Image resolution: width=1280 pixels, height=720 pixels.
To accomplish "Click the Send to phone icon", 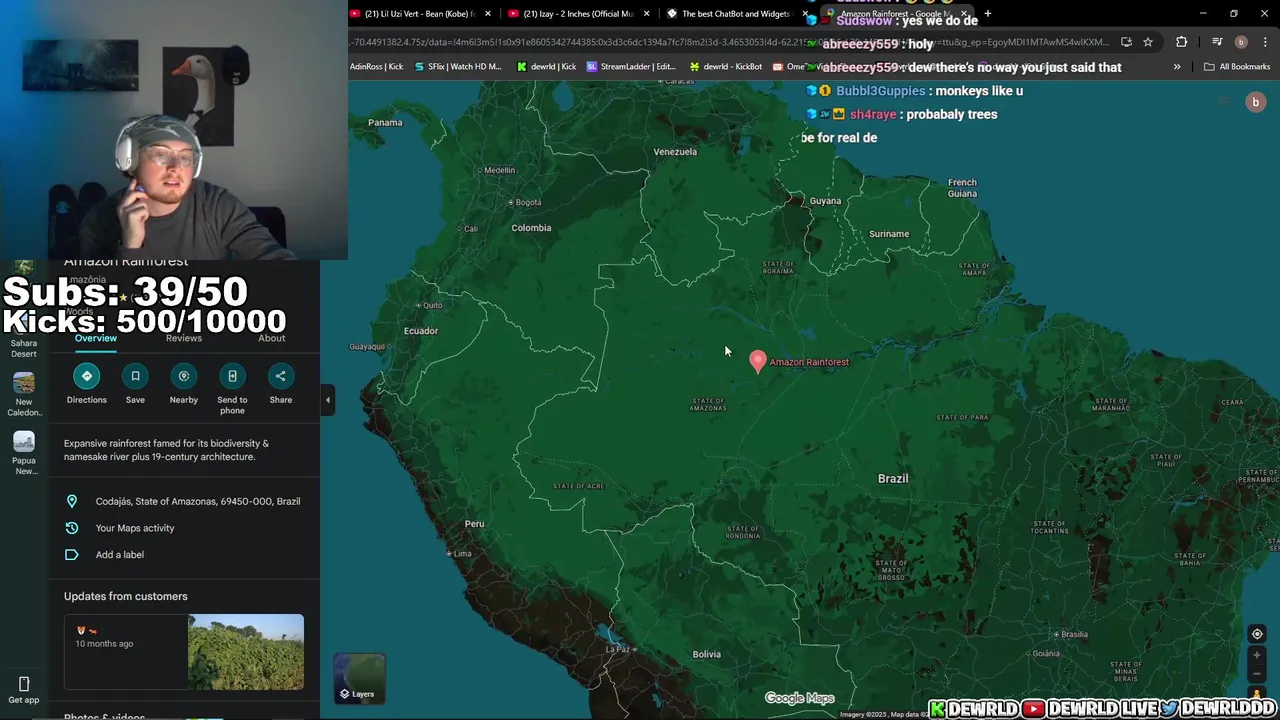I will (x=232, y=376).
